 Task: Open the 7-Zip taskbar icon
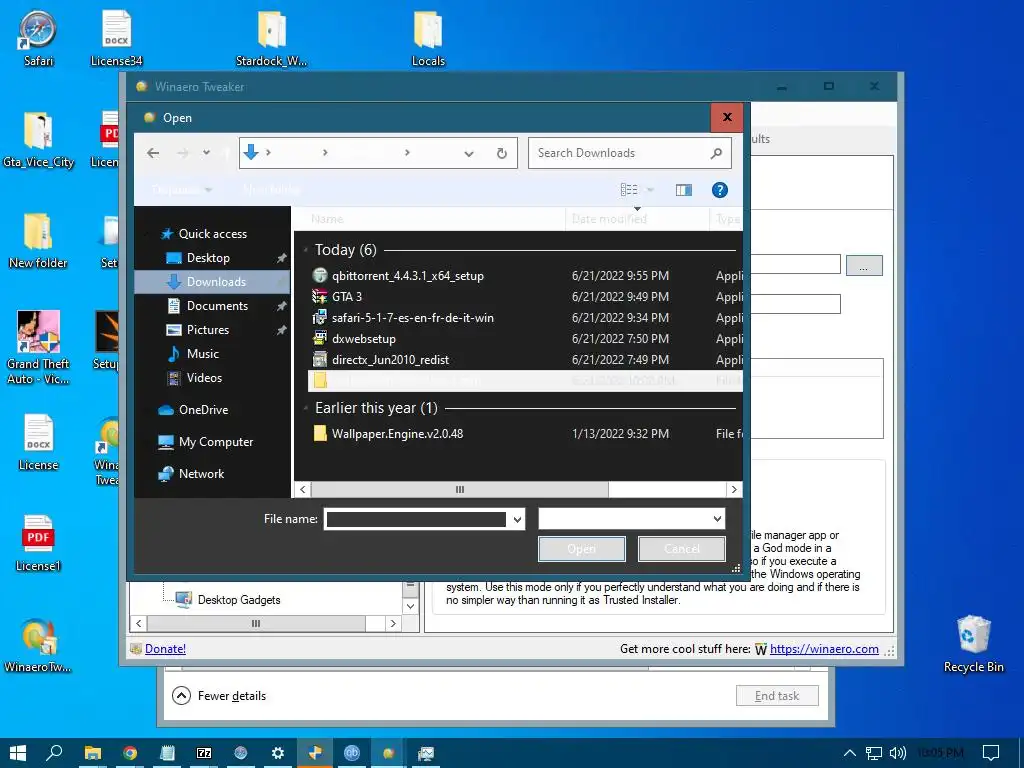(204, 753)
